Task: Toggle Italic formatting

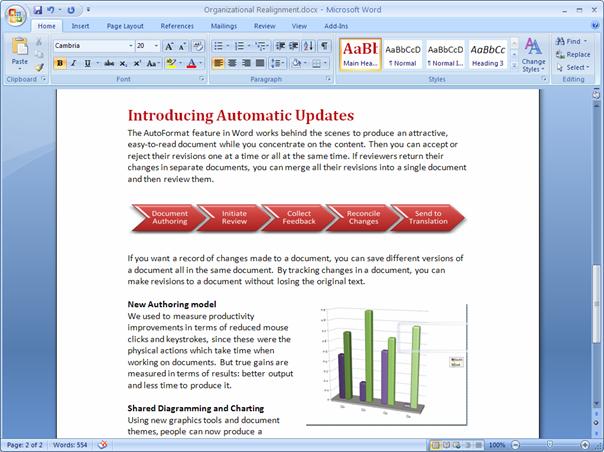Action: [x=74, y=63]
